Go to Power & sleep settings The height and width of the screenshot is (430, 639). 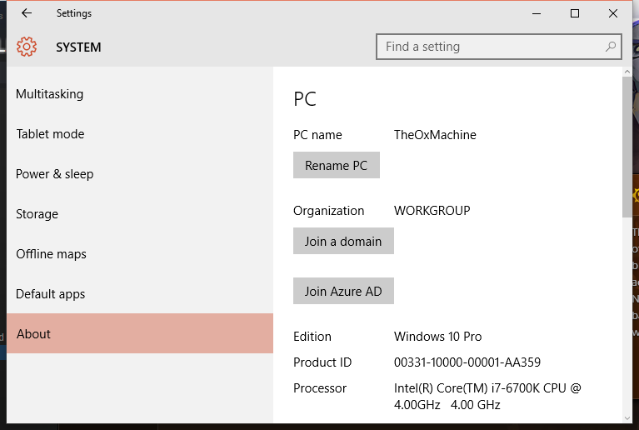tap(55, 174)
